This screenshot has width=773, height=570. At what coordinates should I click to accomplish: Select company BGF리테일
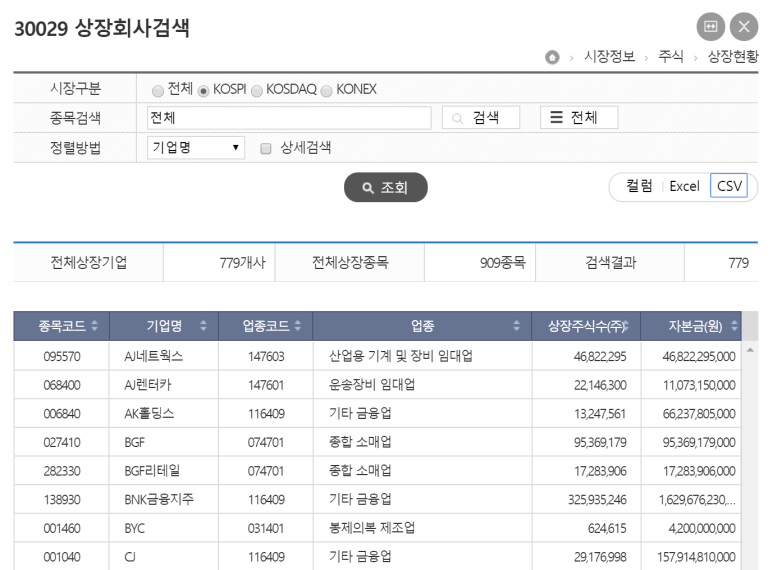[152, 470]
